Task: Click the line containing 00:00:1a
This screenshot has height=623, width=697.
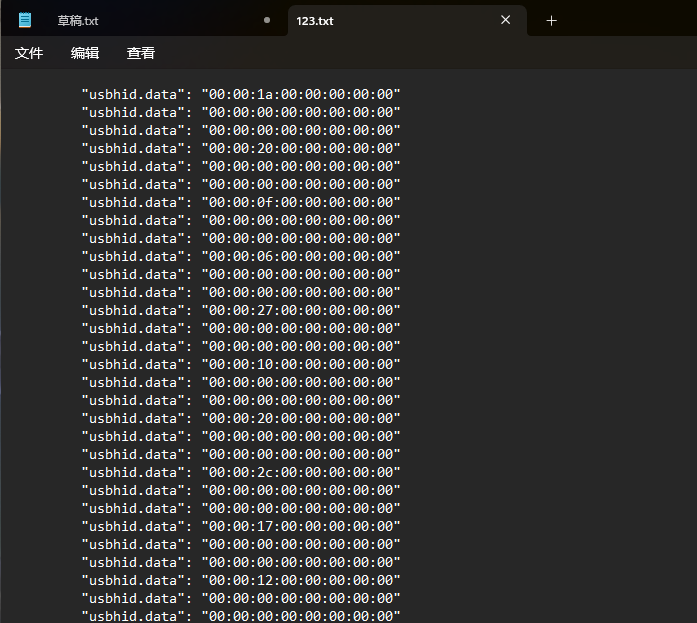Action: coord(241,94)
